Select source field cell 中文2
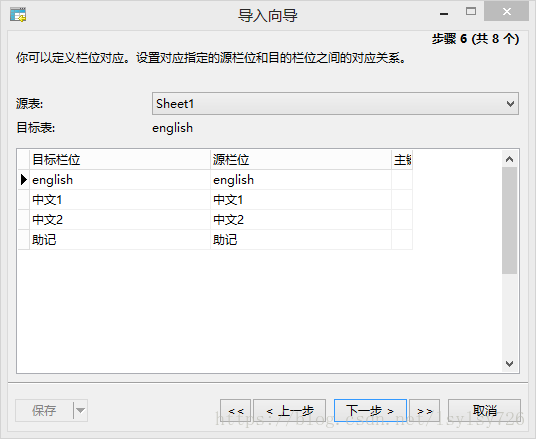The width and height of the screenshot is (536, 439). click(x=301, y=220)
